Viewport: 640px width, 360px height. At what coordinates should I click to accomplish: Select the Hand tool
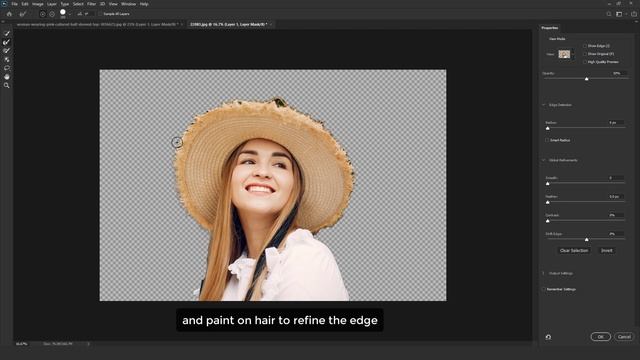point(7,77)
